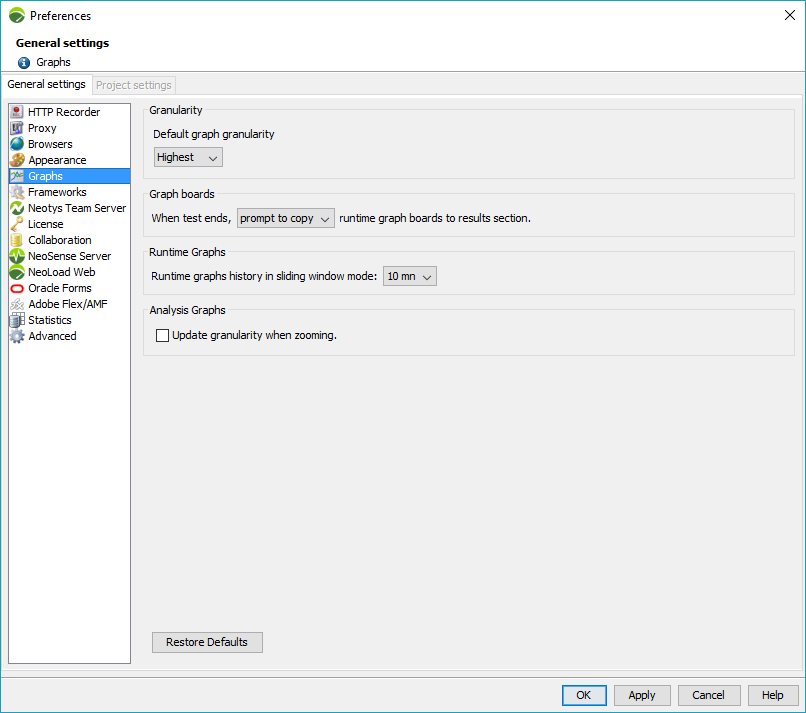This screenshot has width=806, height=713.
Task: Open the License key icon
Action: pyautogui.click(x=17, y=224)
